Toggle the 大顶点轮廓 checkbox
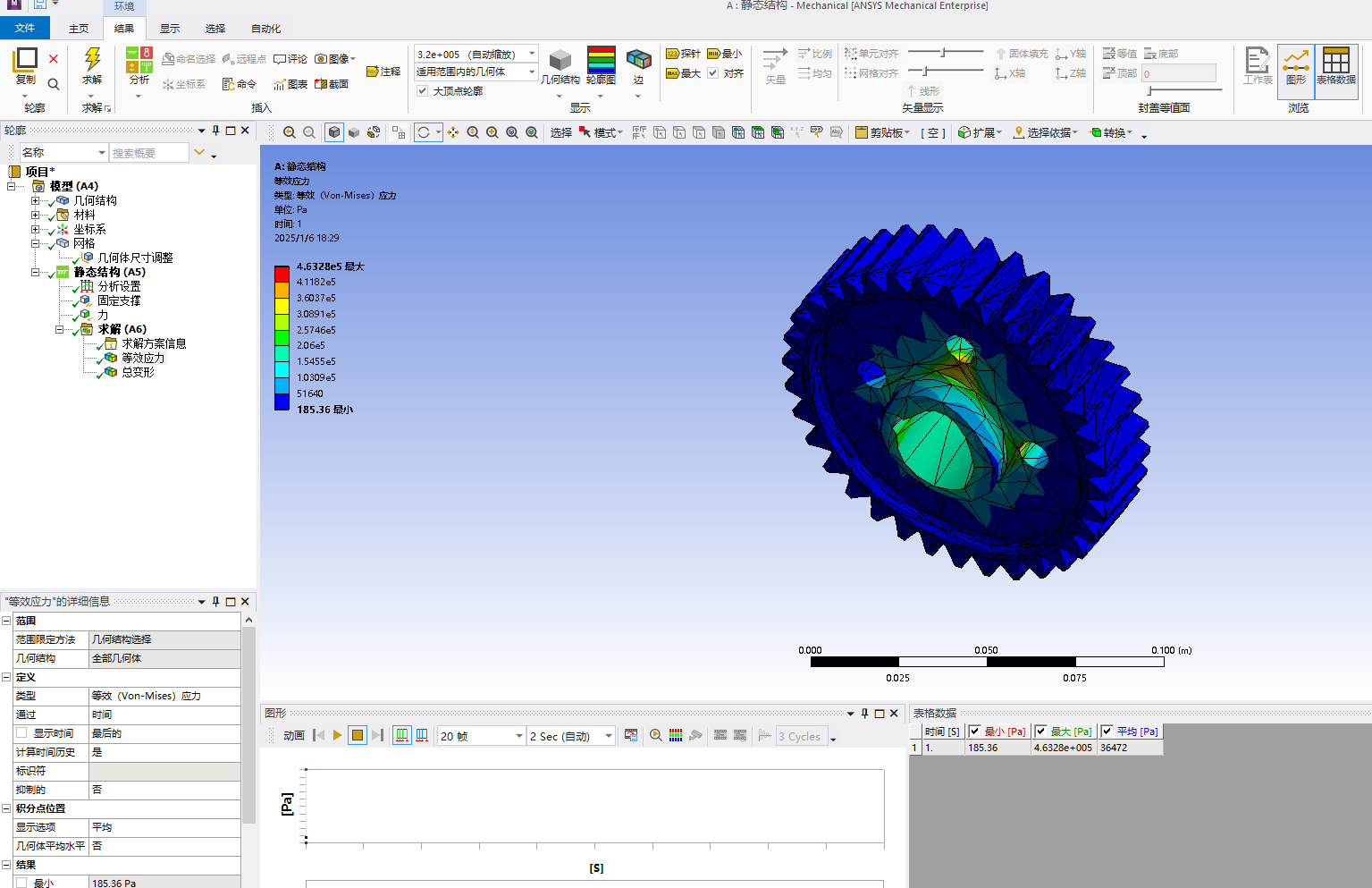 (x=423, y=91)
